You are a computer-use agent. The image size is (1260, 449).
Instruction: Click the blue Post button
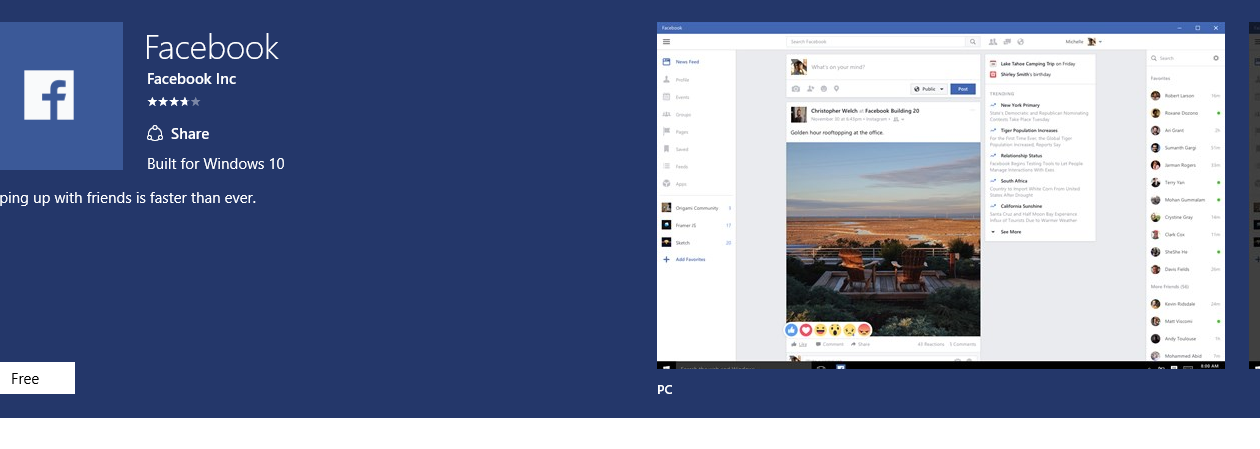963,89
